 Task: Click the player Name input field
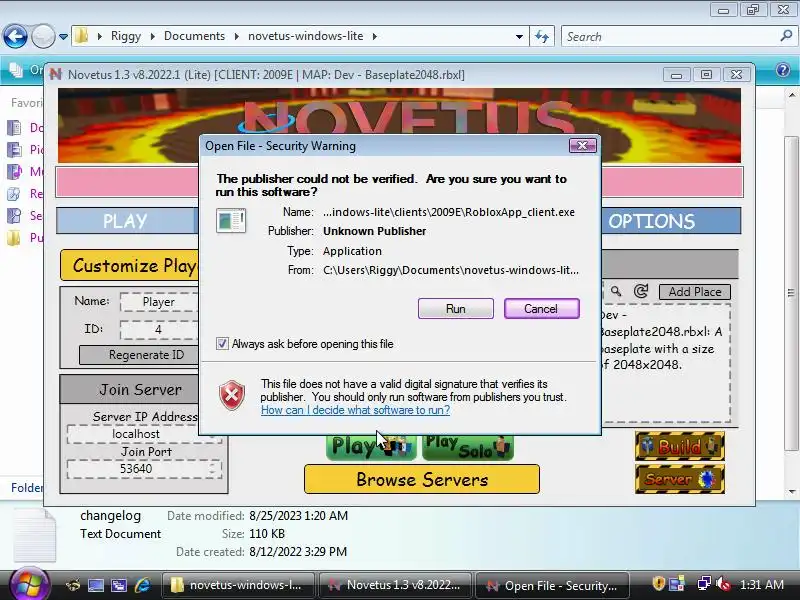(159, 302)
